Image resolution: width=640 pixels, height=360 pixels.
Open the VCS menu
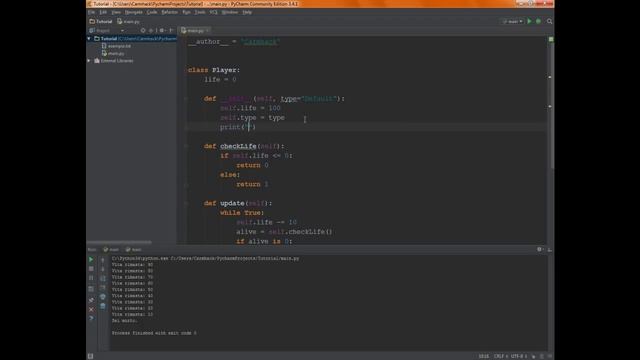tap(213, 12)
